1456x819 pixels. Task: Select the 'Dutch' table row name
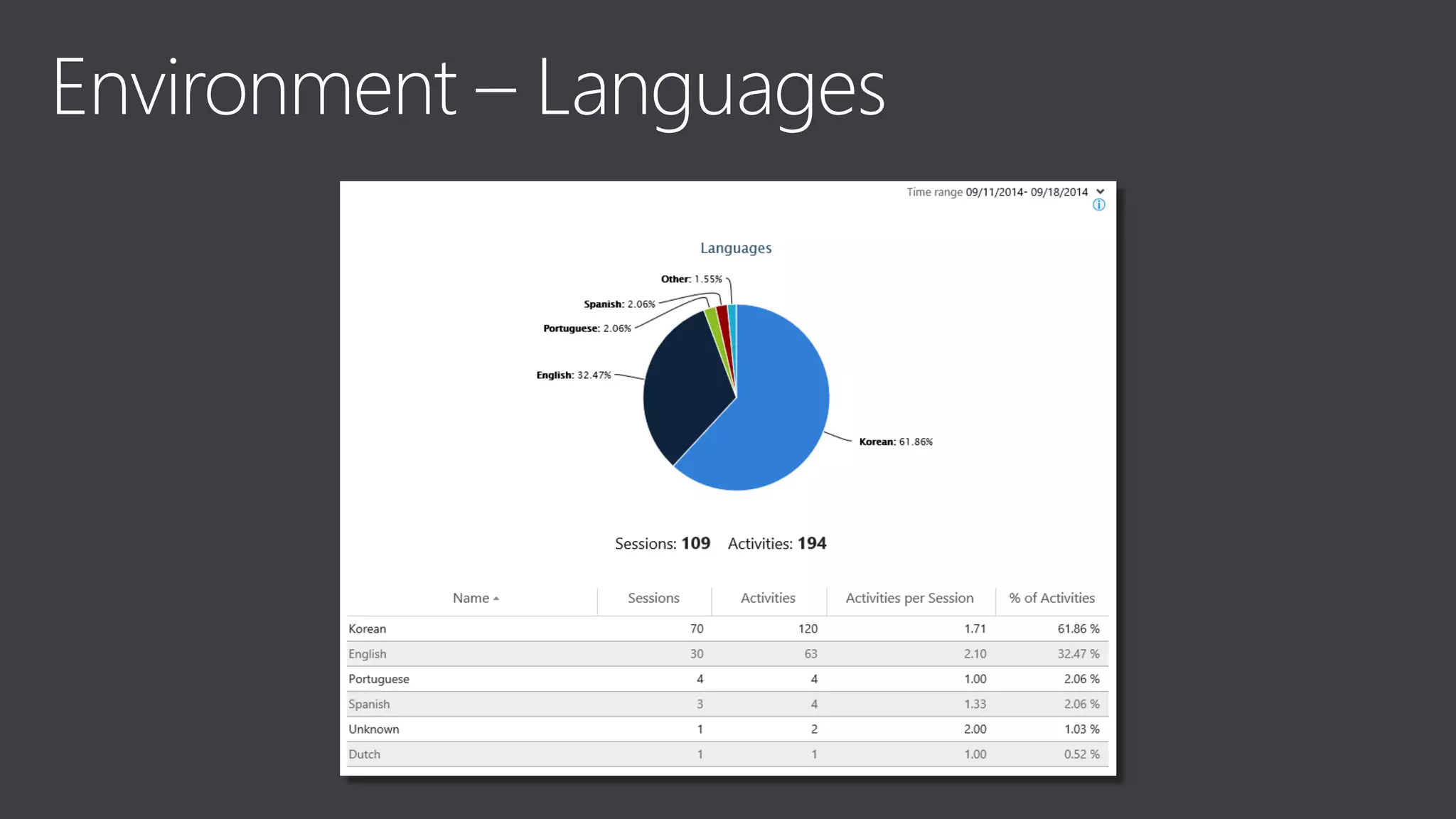pos(364,754)
